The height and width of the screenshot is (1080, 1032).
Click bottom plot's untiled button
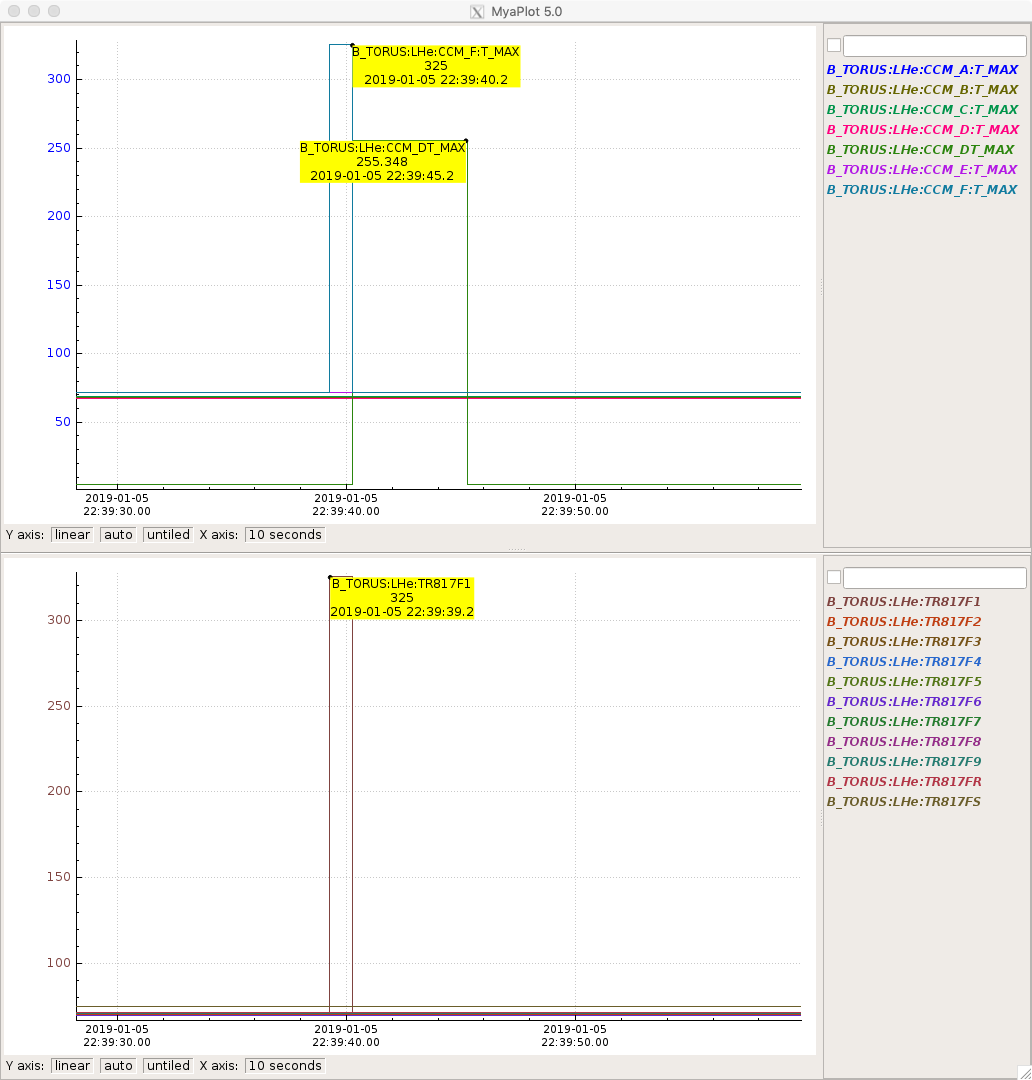pos(168,1066)
